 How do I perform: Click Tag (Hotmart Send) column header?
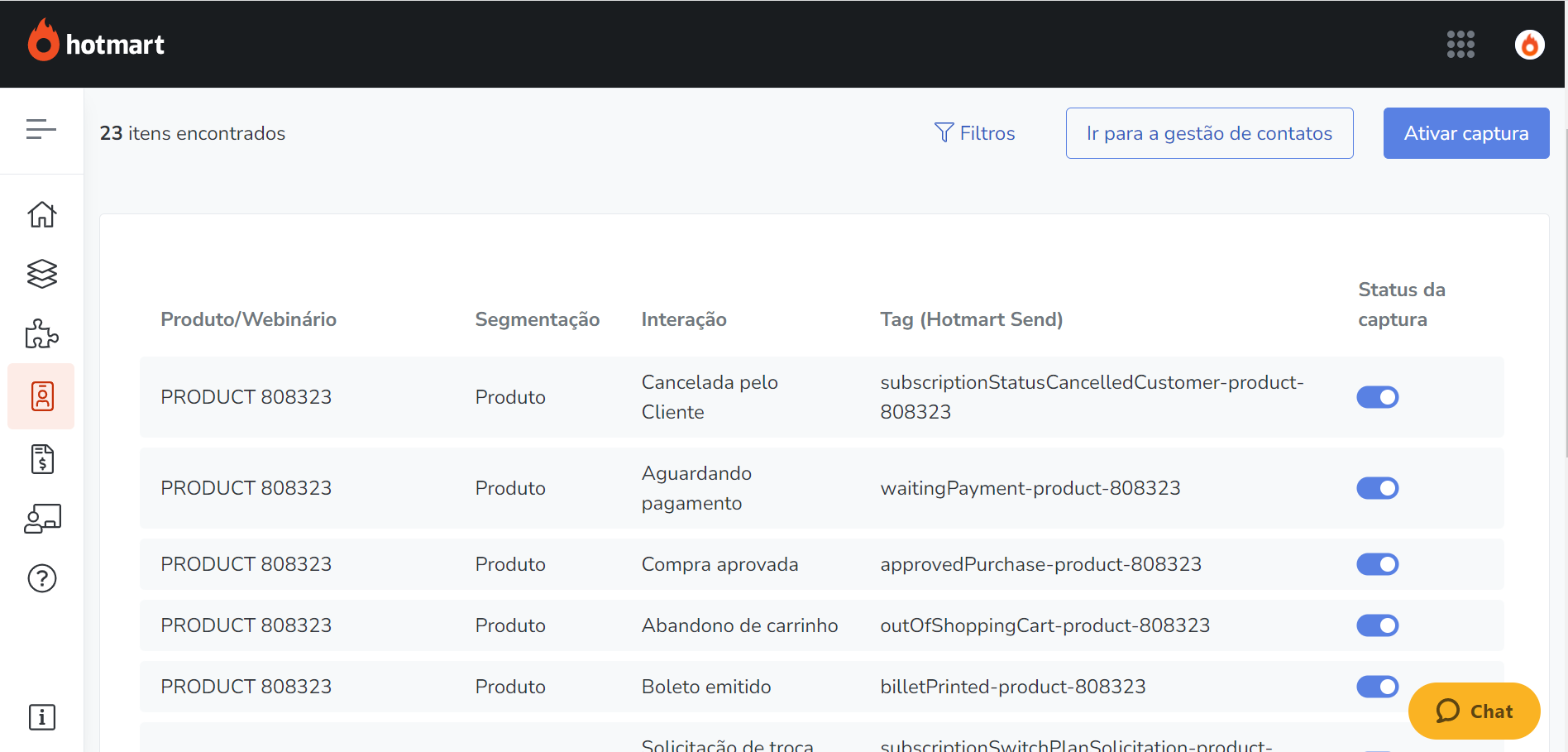point(972,319)
